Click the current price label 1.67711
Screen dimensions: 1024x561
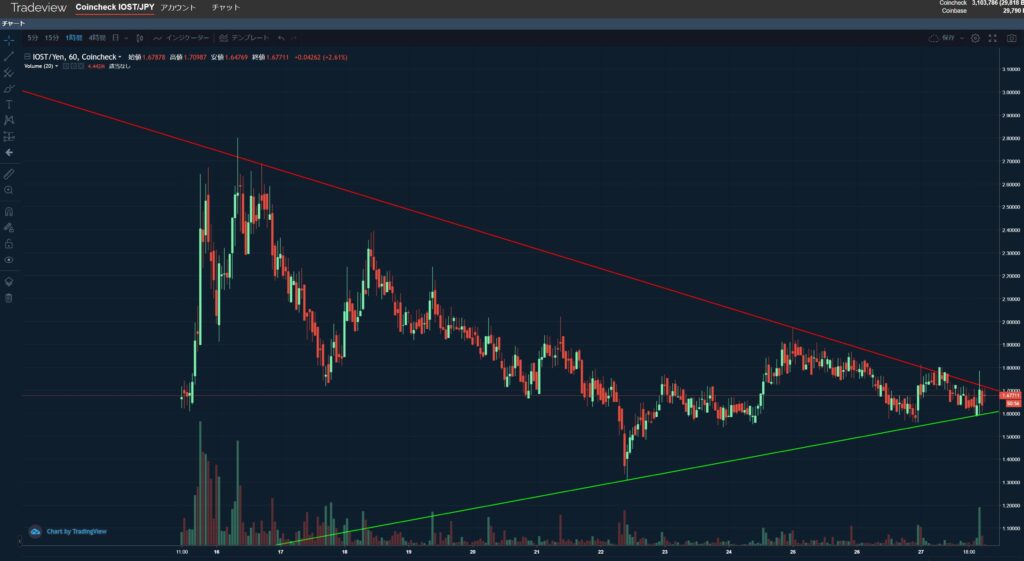pos(1010,396)
